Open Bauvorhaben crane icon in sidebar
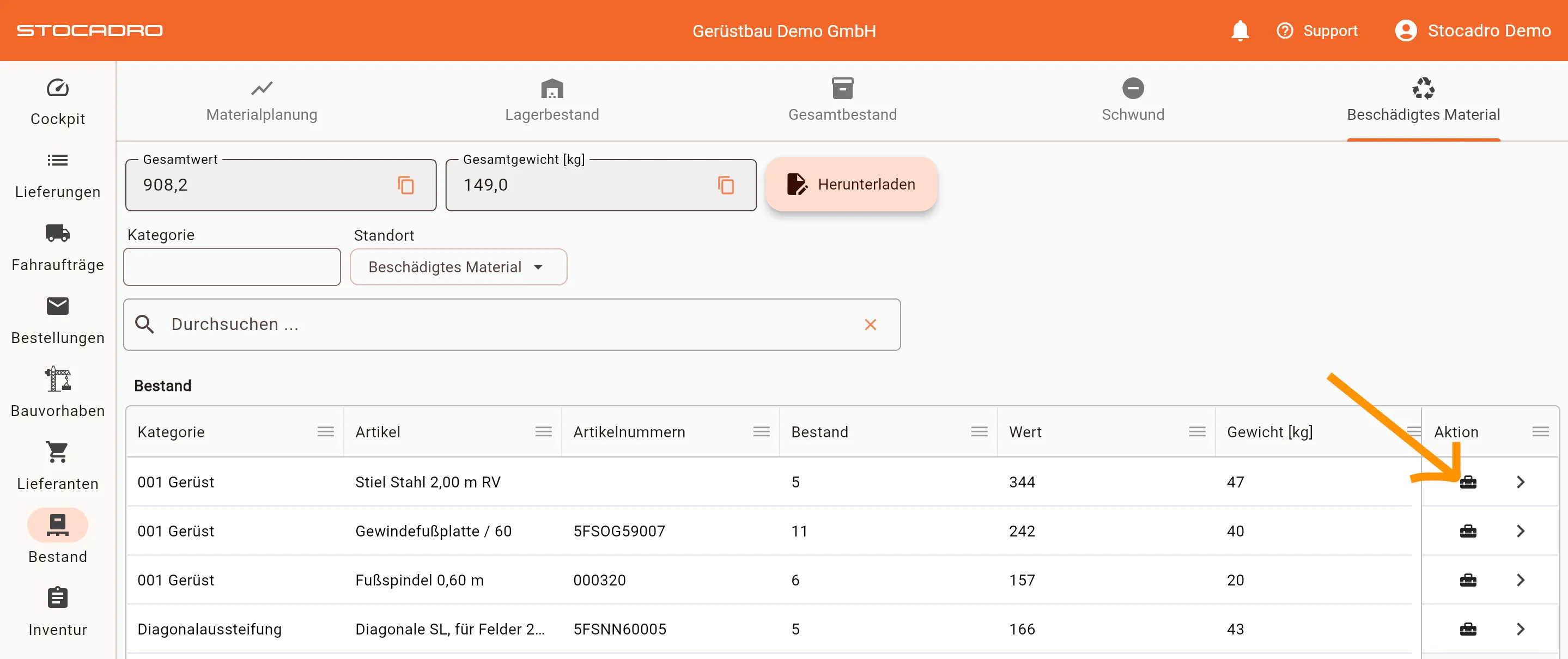The image size is (1568, 659). (58, 379)
